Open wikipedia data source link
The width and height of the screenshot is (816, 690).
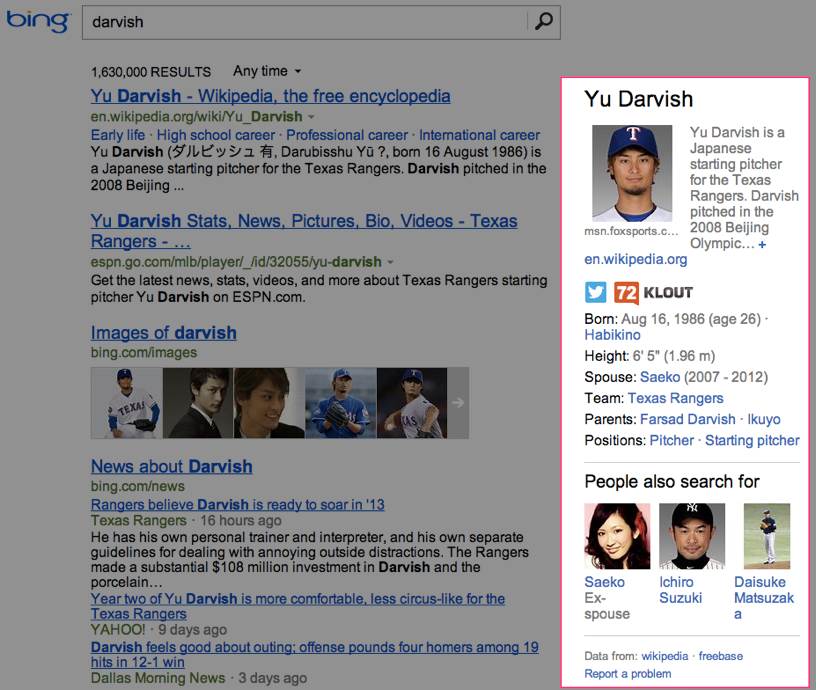coord(665,656)
